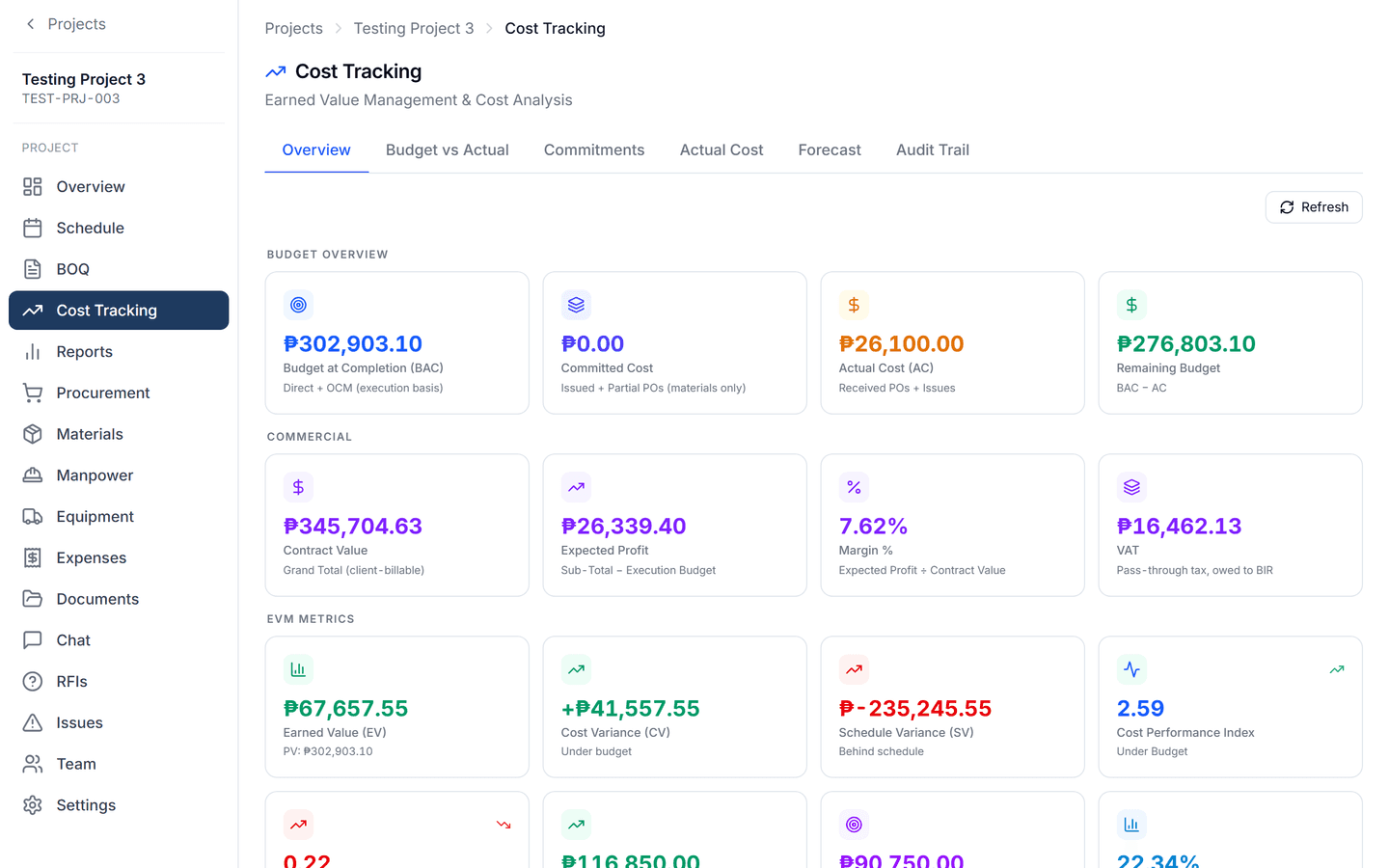
Task: Click the ₱26,339.40 Expected Profit value
Action: click(x=624, y=527)
